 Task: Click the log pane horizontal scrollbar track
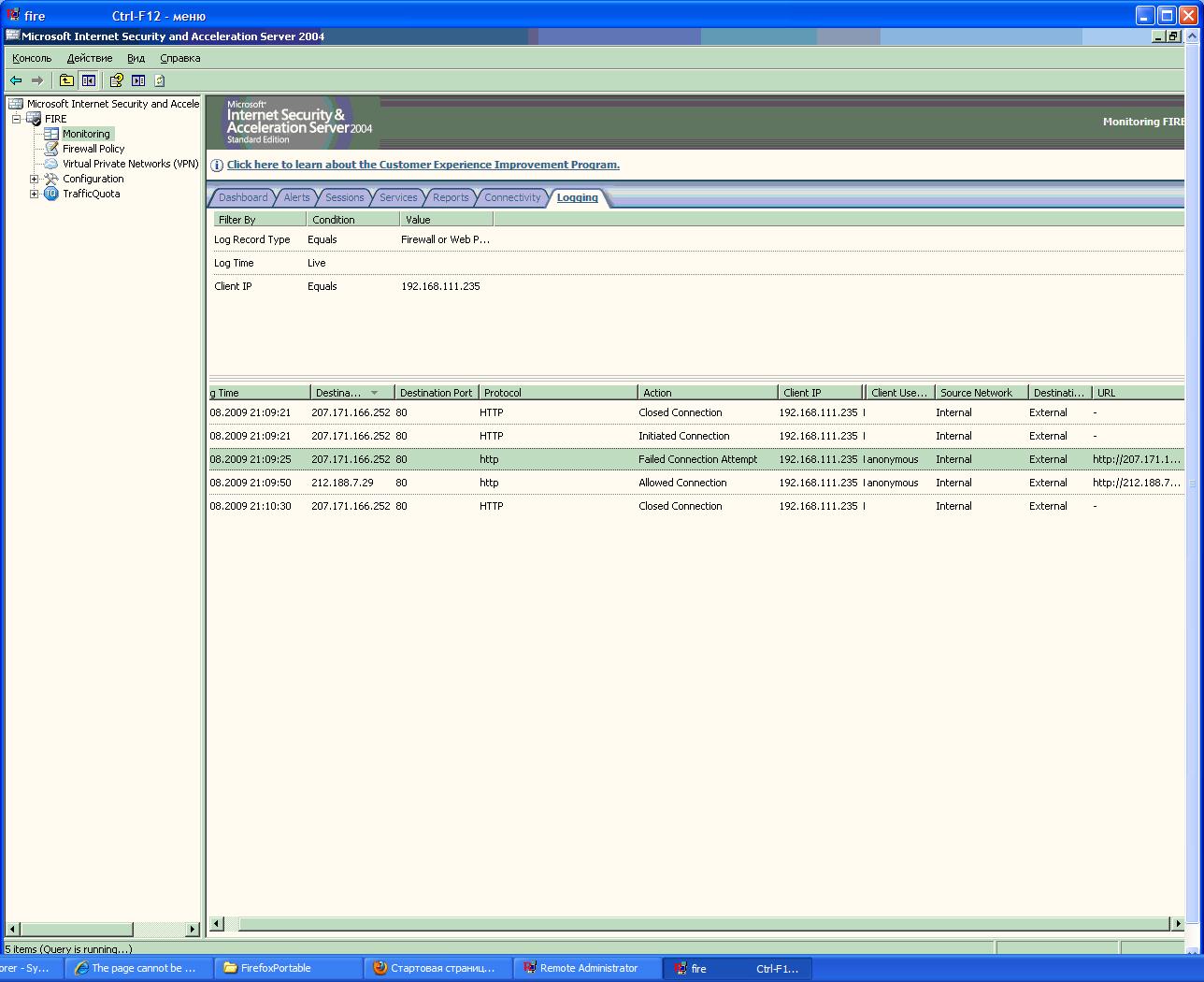pyautogui.click(x=698, y=924)
